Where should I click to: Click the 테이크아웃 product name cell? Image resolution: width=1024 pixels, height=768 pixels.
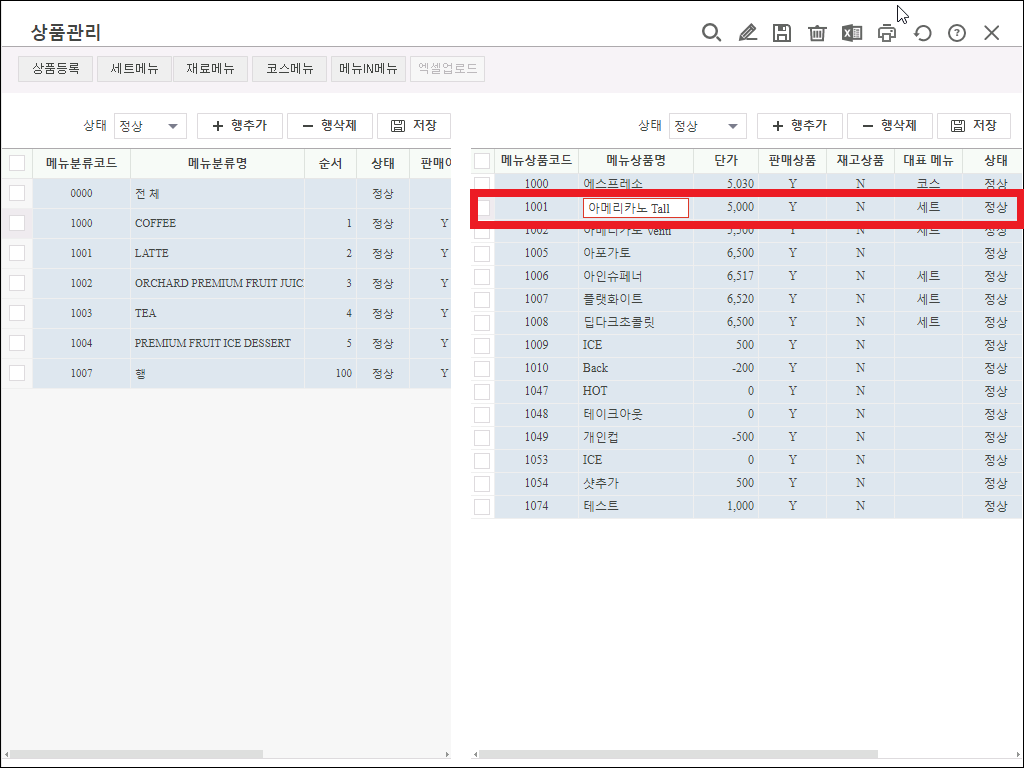point(635,414)
